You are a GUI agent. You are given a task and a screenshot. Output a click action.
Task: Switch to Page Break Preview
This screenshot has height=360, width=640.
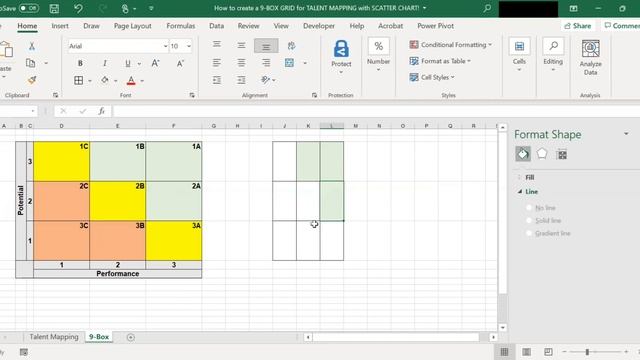pyautogui.click(x=548, y=351)
